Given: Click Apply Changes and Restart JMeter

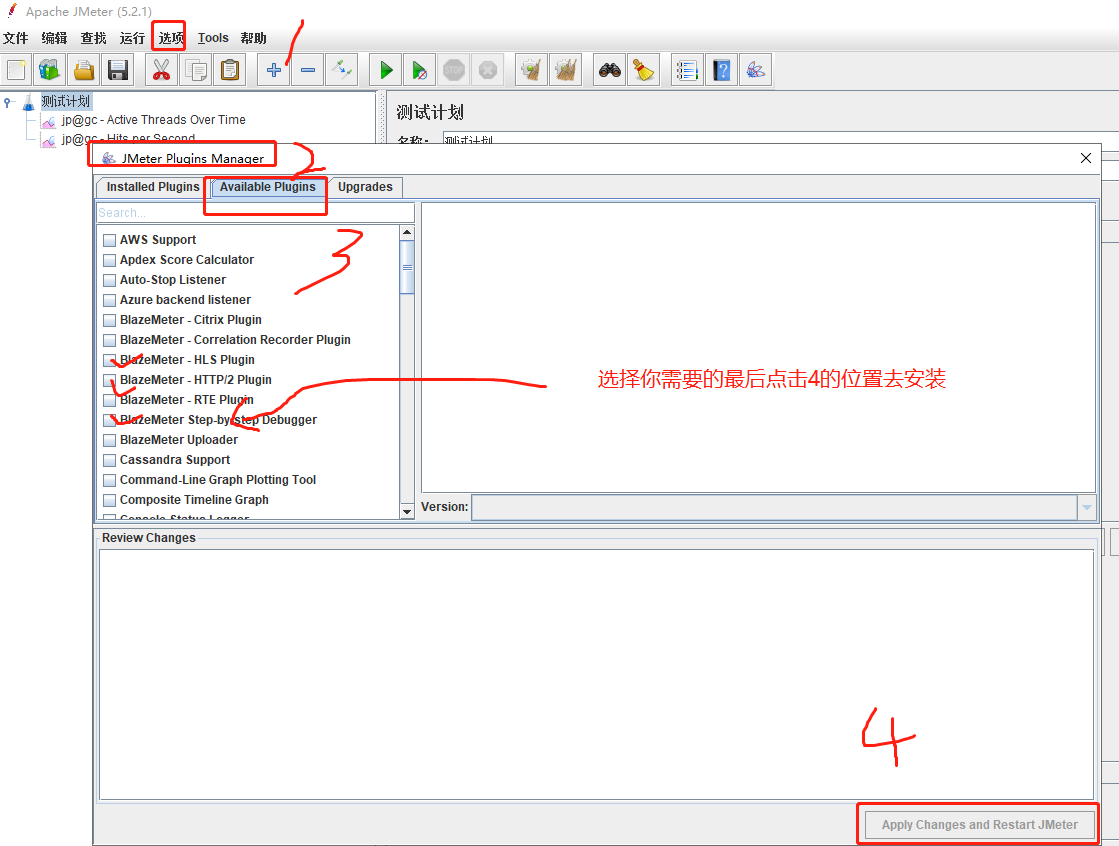Looking at the screenshot, I should pos(980,825).
